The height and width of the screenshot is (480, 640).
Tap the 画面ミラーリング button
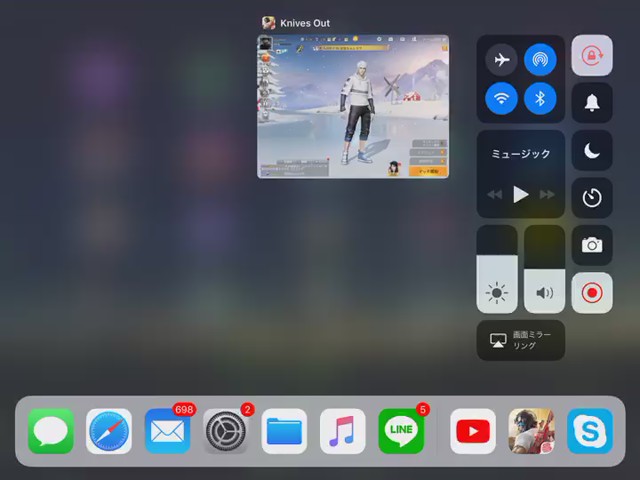521,340
